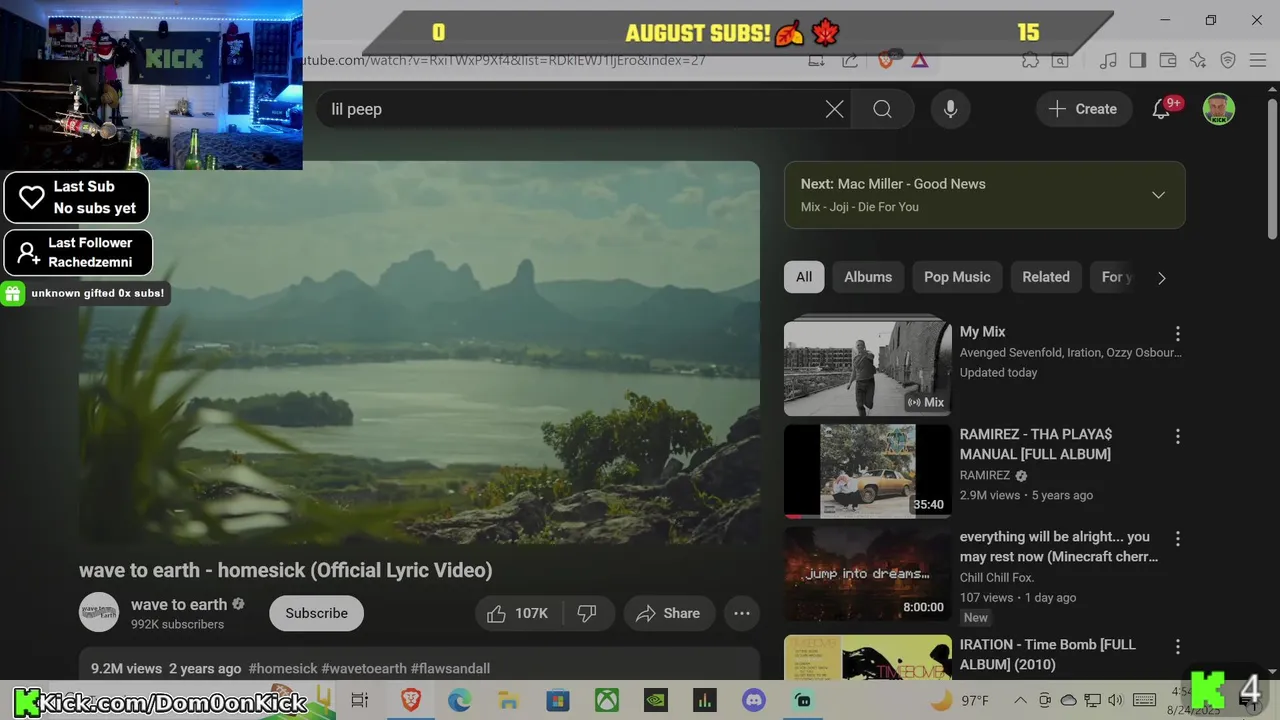
Task: Open Microsoft Edge from the taskbar
Action: coord(459,700)
